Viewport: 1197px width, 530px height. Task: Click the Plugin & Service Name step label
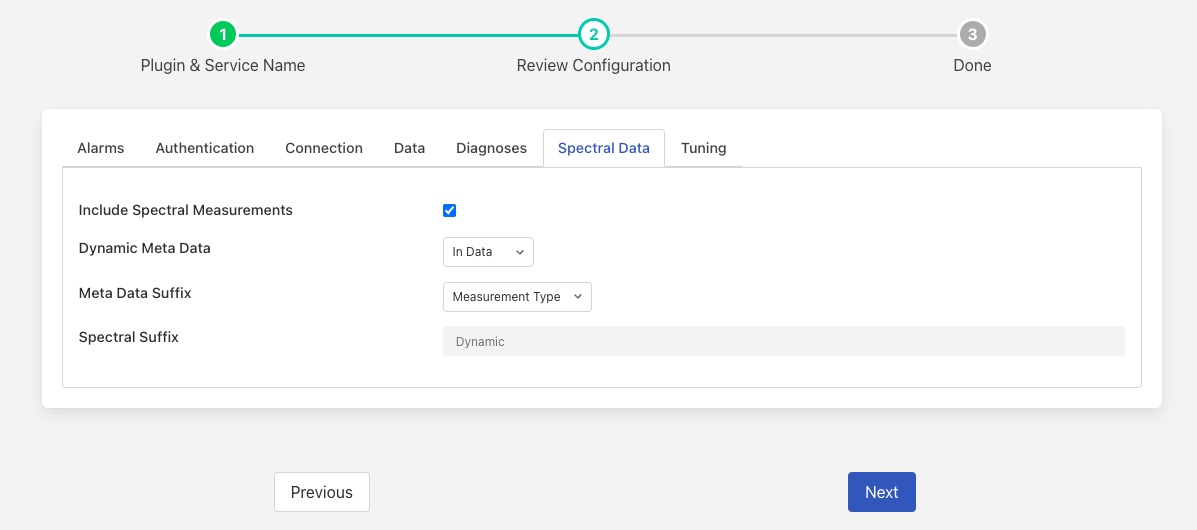pos(223,65)
